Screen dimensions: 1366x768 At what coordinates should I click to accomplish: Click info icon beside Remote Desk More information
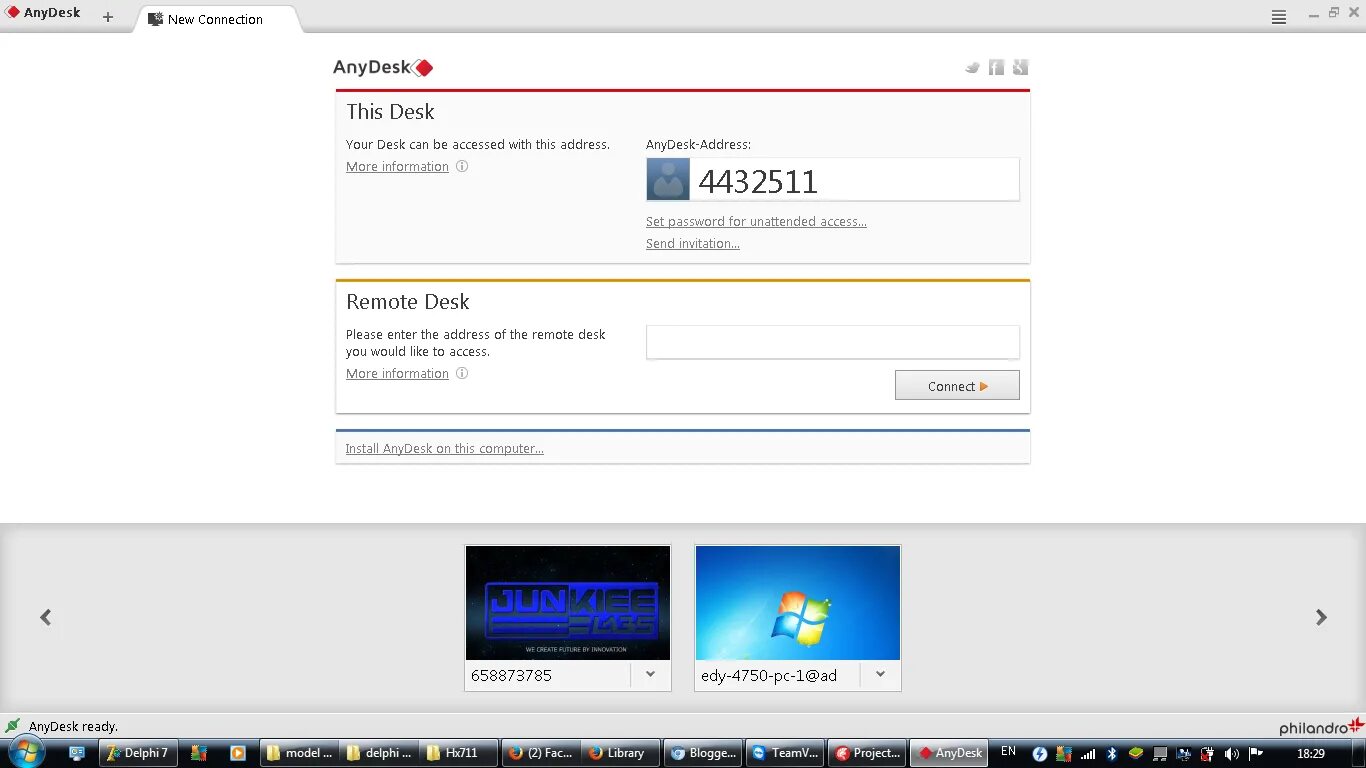(x=462, y=373)
